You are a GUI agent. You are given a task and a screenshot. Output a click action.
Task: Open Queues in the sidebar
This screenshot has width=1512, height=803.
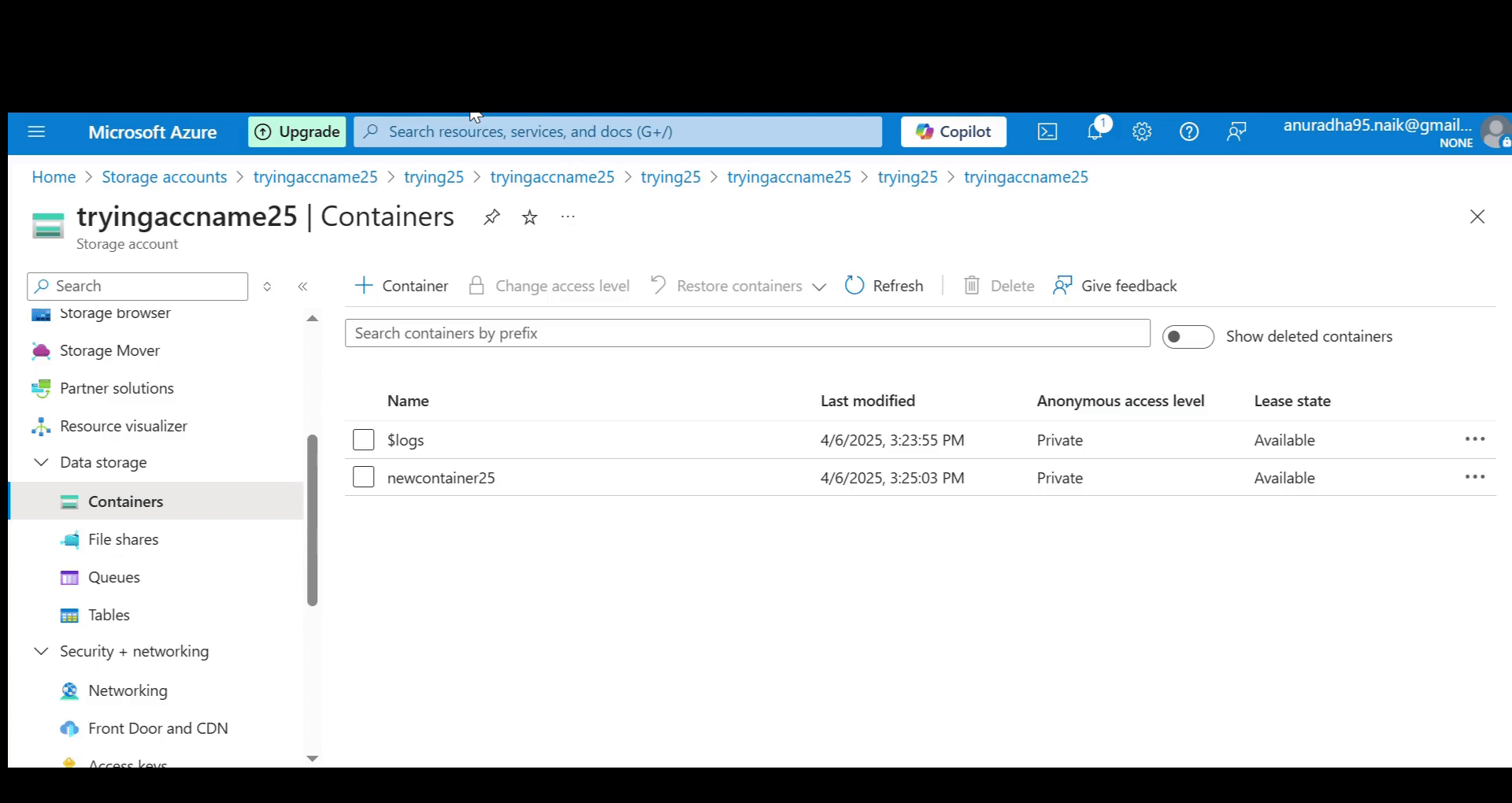pos(114,578)
